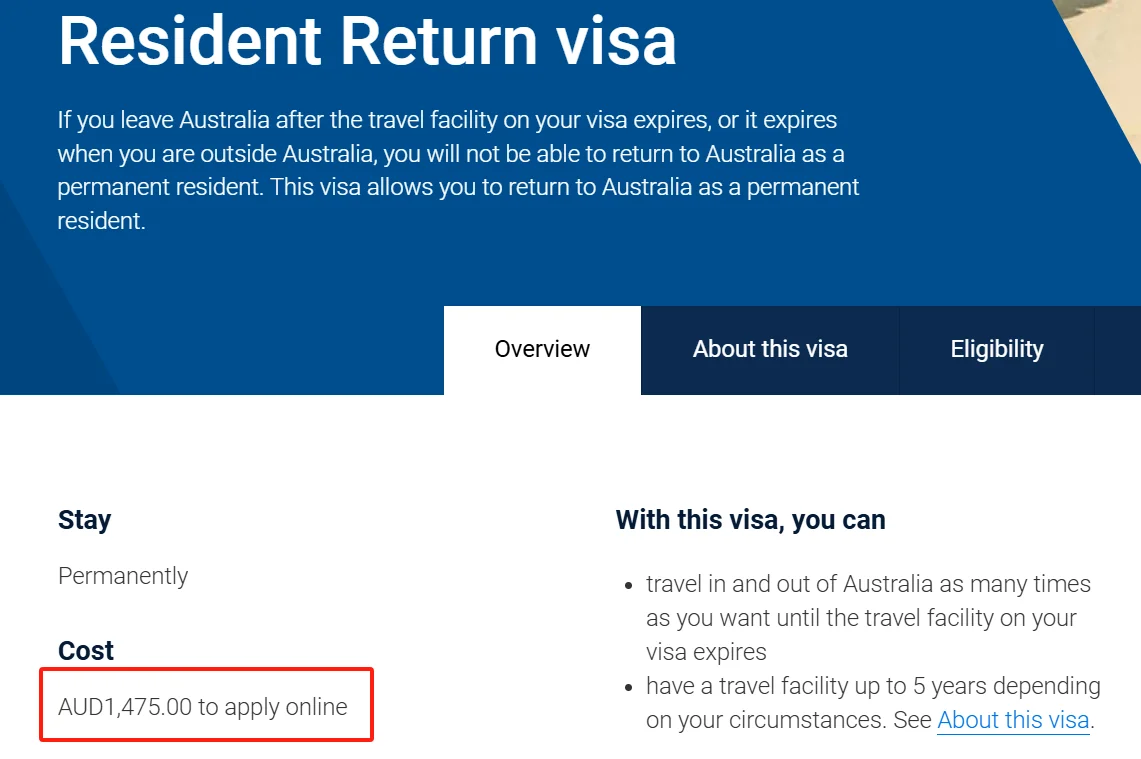Click the bullet text about 5 years travel facility

click(x=873, y=702)
